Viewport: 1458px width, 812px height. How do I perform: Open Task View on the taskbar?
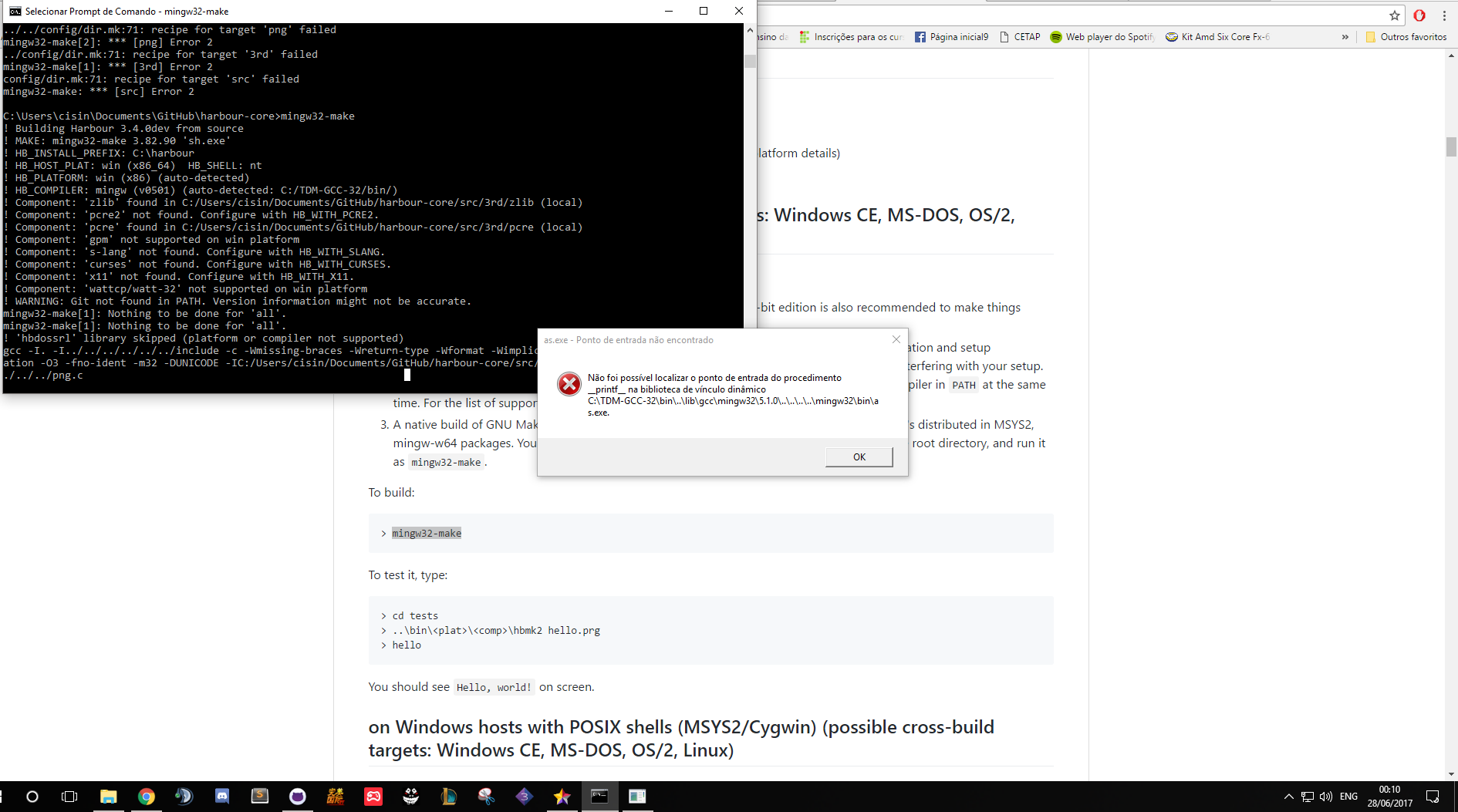[69, 797]
